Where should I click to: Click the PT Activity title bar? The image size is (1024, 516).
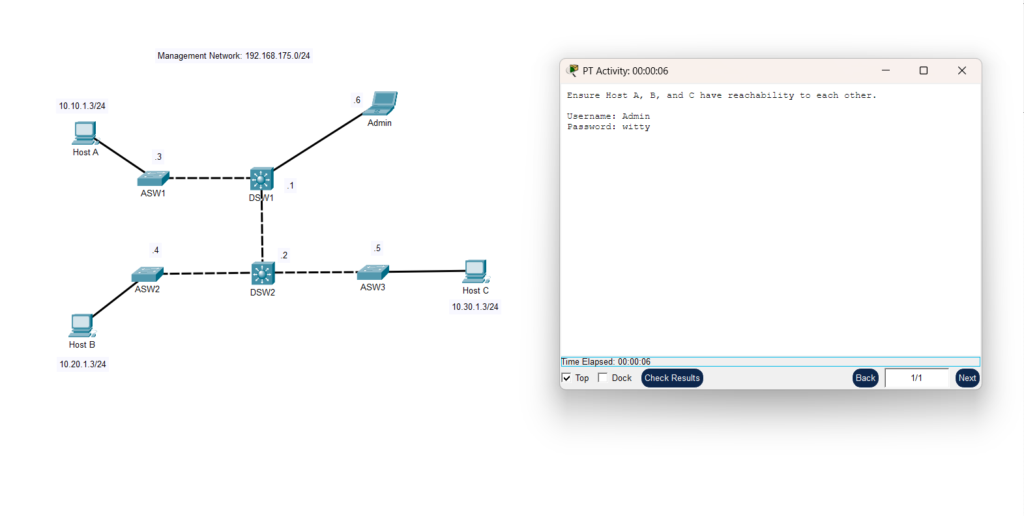click(x=720, y=71)
